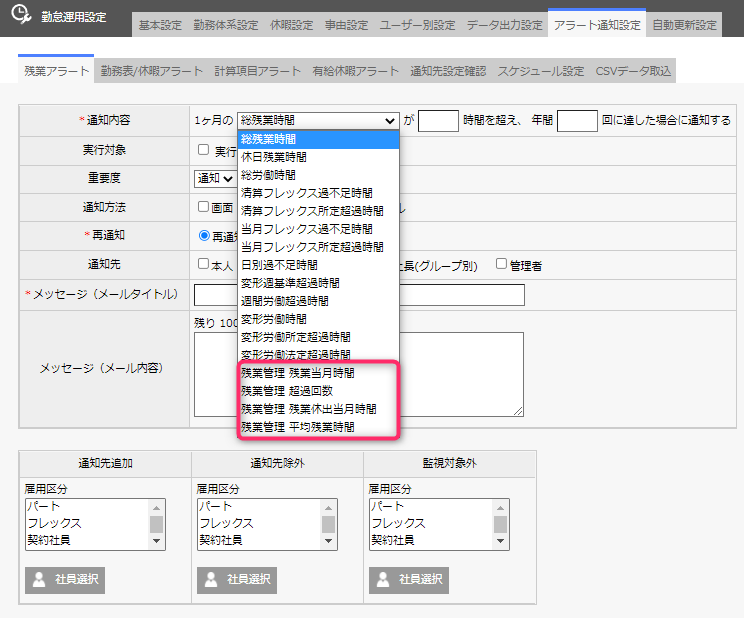Screen dimensions: 744x618
Task: Select 契約社員 in 監視対象外 雇用区分 list
Action: click(431, 540)
